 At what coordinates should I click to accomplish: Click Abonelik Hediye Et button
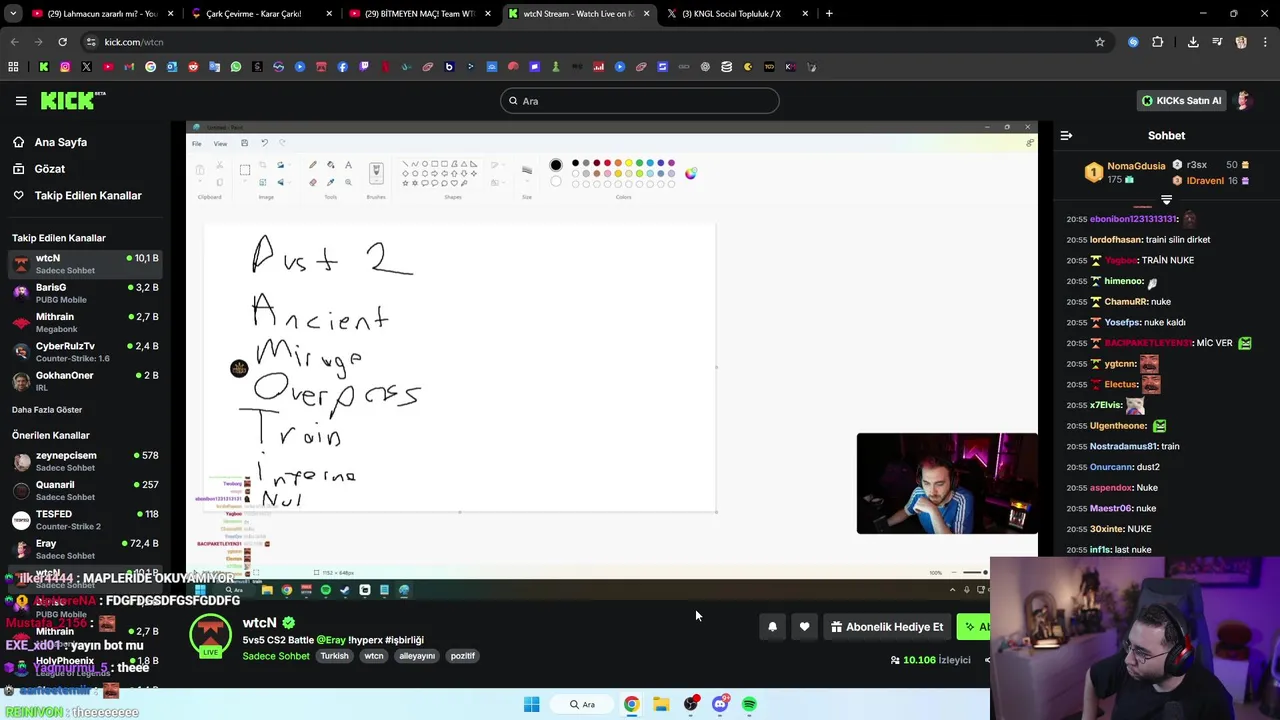click(x=887, y=627)
